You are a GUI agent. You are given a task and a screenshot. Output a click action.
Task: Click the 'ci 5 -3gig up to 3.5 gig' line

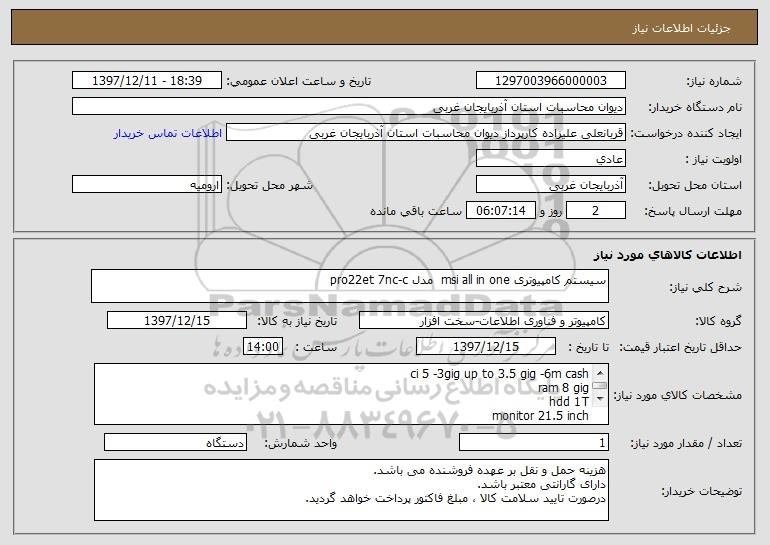[x=499, y=374]
